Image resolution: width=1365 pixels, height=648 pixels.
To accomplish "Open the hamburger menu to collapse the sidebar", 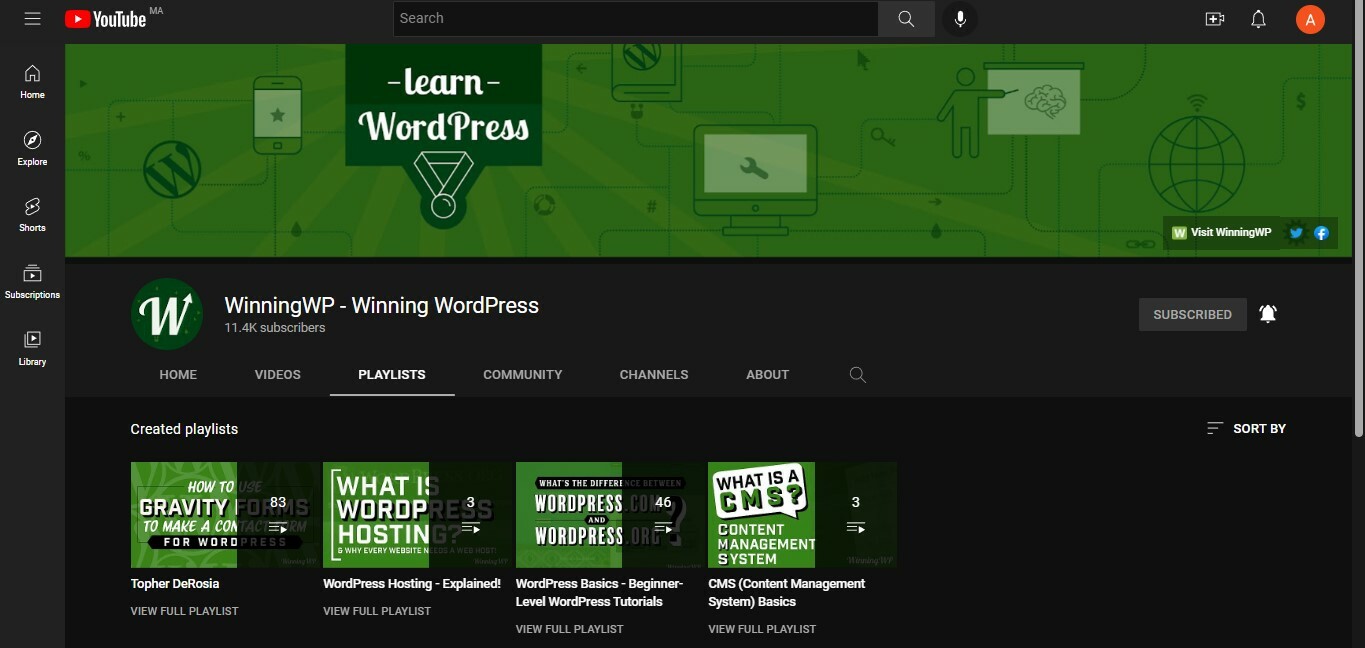I will tap(32, 18).
